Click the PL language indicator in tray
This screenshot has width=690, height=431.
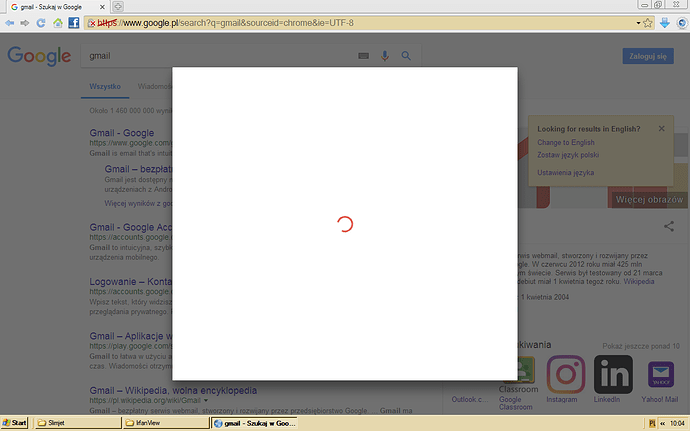[652, 424]
